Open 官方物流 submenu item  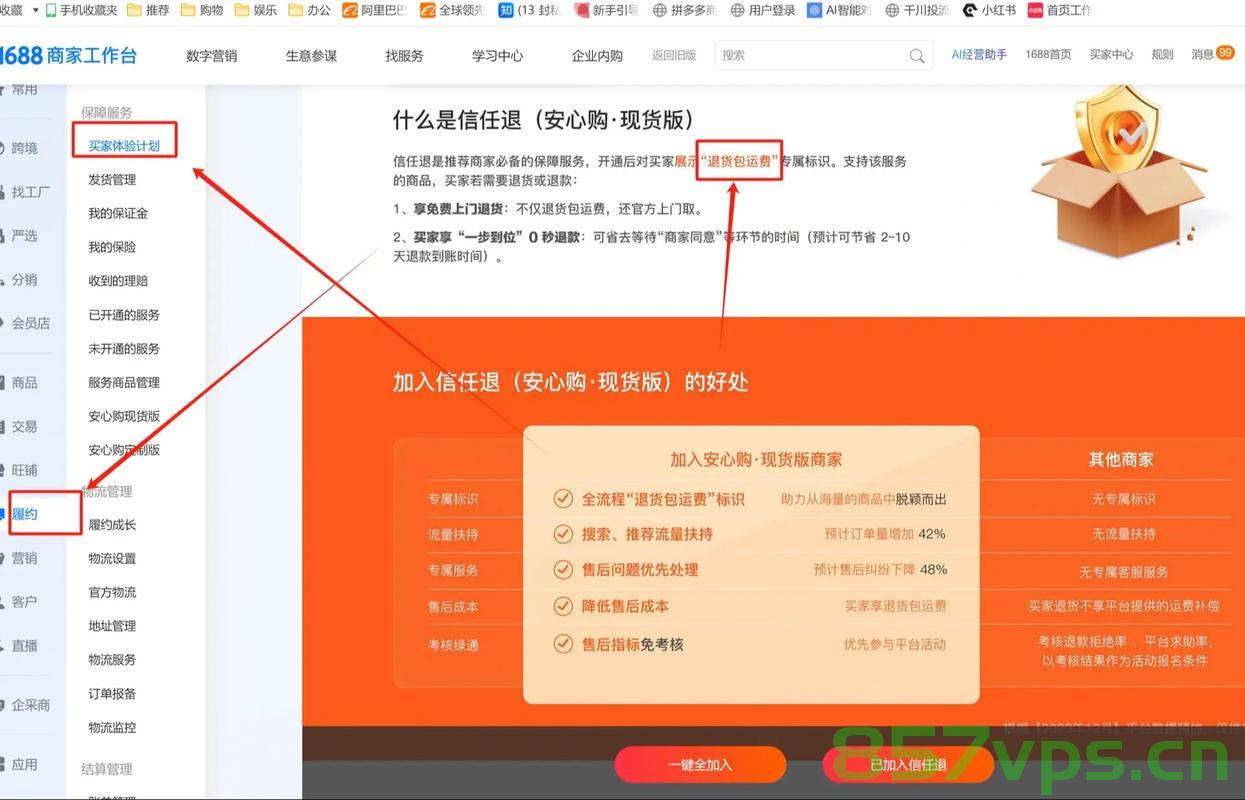pyautogui.click(x=112, y=593)
